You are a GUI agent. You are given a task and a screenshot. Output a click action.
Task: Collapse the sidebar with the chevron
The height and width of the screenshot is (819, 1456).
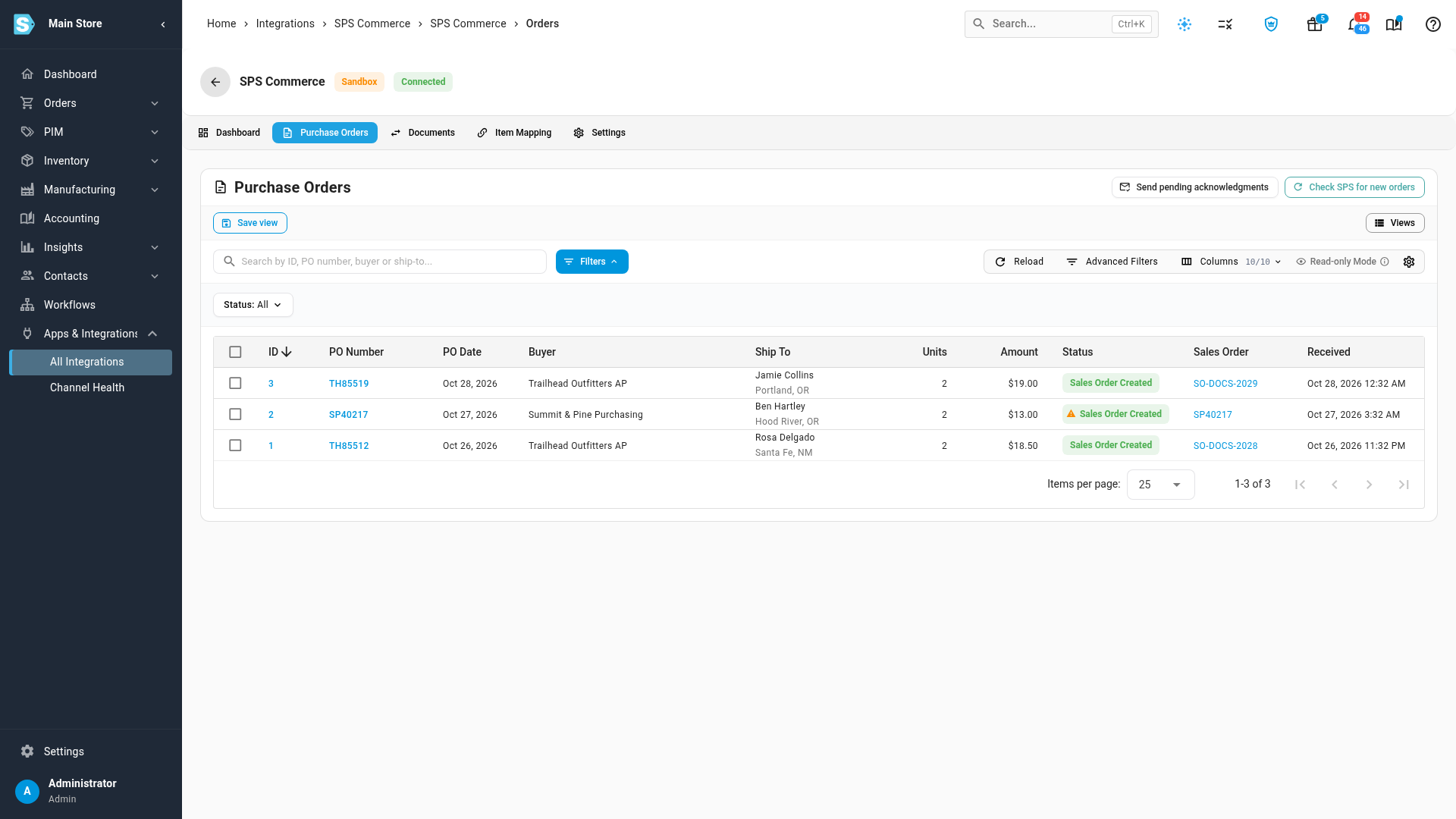163,24
